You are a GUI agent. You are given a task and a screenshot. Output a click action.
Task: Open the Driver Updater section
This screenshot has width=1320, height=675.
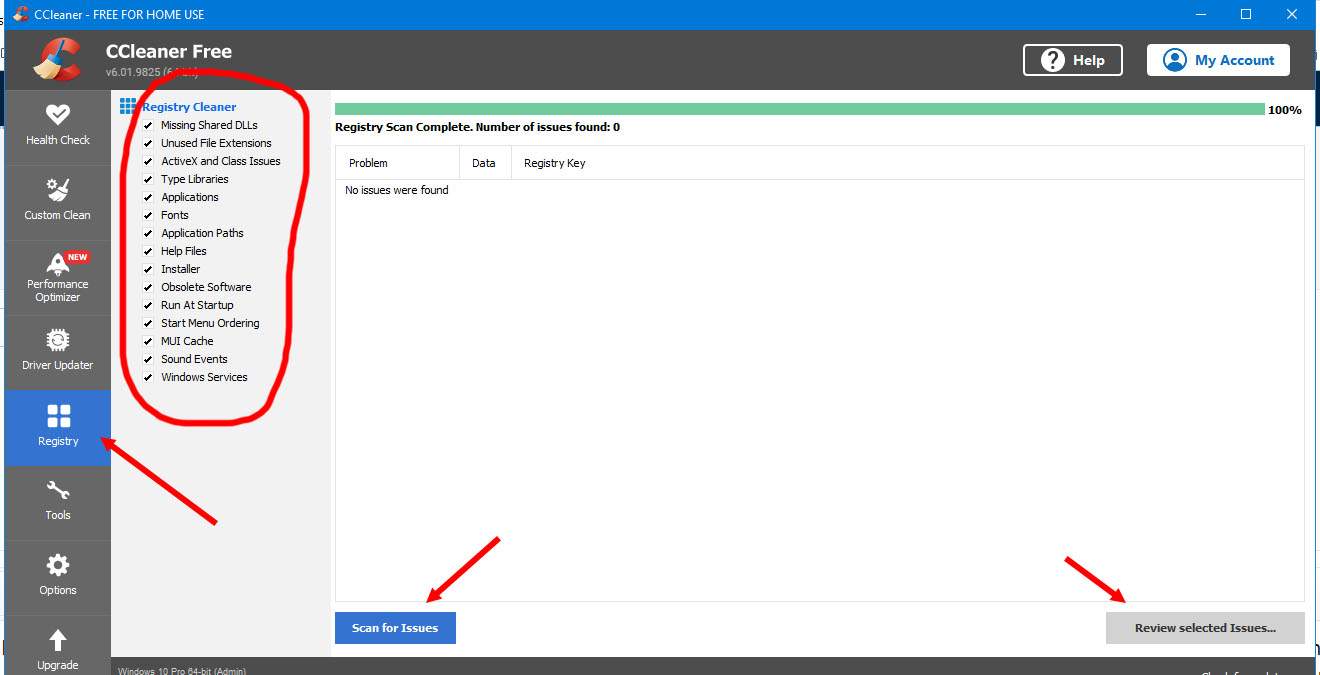57,352
